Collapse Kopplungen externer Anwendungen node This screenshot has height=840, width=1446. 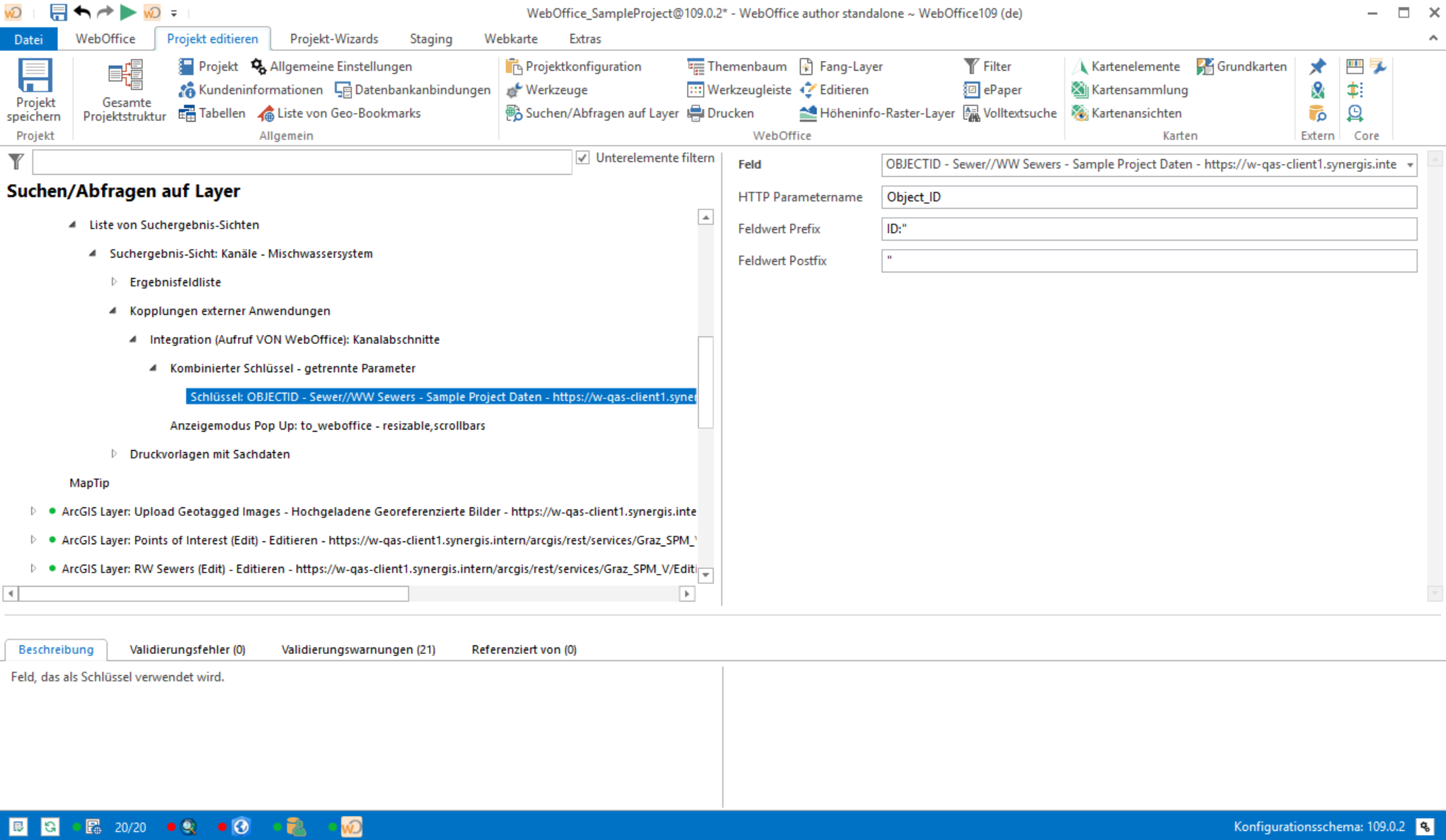click(x=113, y=311)
